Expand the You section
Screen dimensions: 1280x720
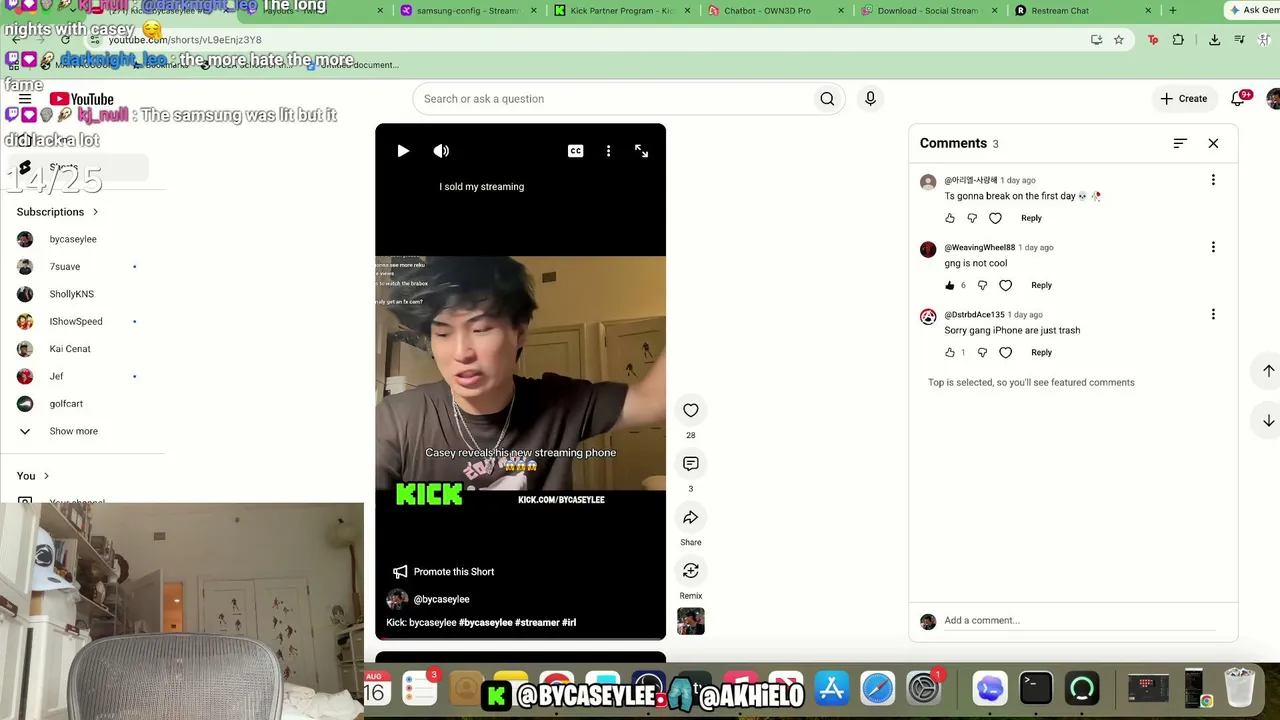[33, 476]
